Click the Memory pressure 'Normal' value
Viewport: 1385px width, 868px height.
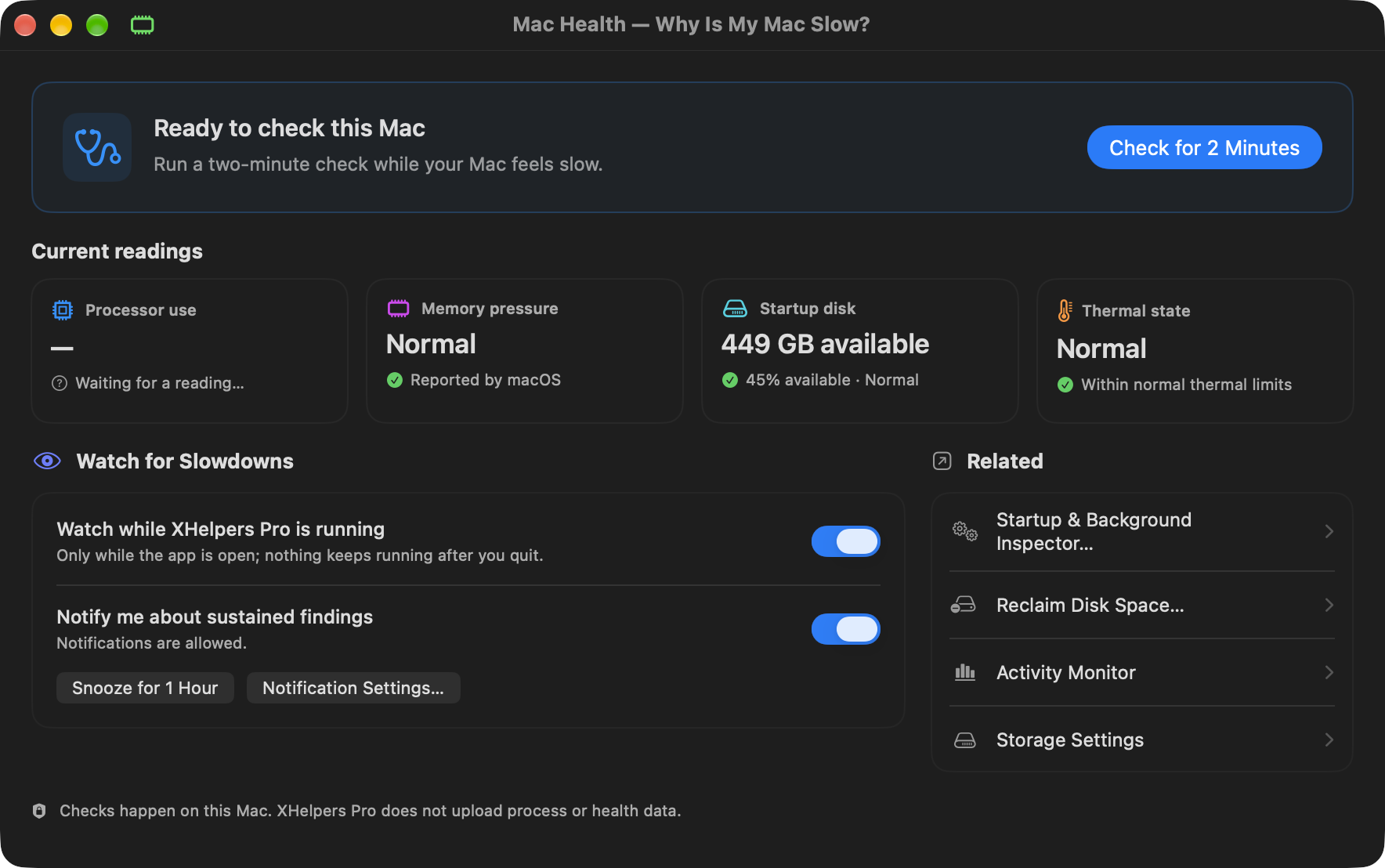431,344
